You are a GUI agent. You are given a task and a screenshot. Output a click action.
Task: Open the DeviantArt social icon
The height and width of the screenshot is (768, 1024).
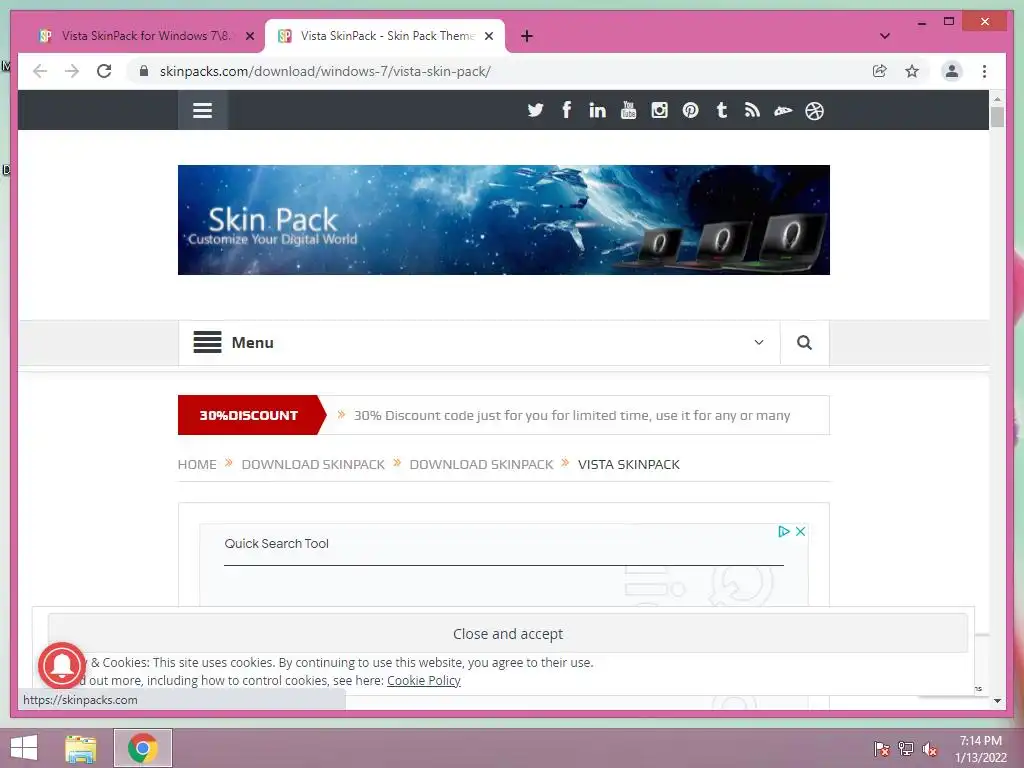pos(783,111)
